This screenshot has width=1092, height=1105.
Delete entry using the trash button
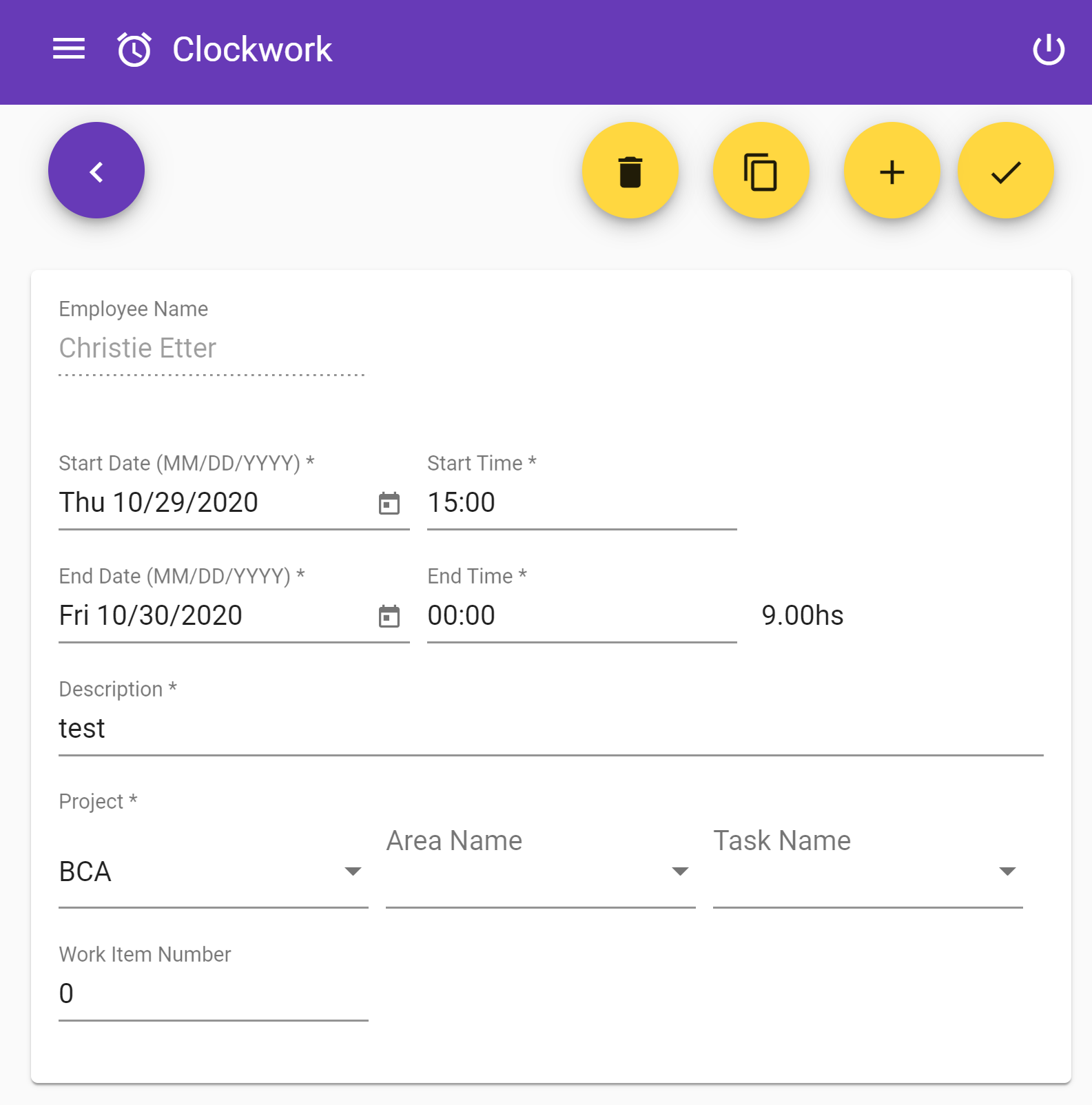[630, 171]
